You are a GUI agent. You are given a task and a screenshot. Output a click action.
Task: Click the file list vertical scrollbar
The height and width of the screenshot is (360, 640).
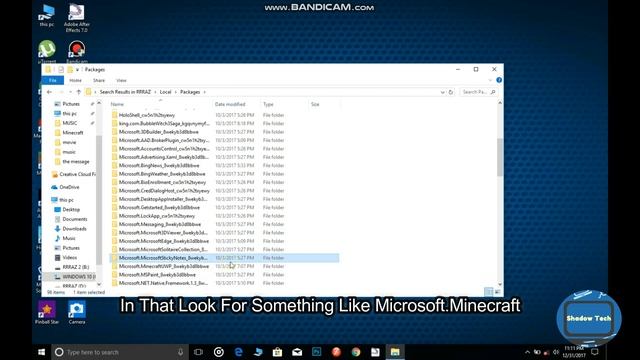[x=500, y=157]
